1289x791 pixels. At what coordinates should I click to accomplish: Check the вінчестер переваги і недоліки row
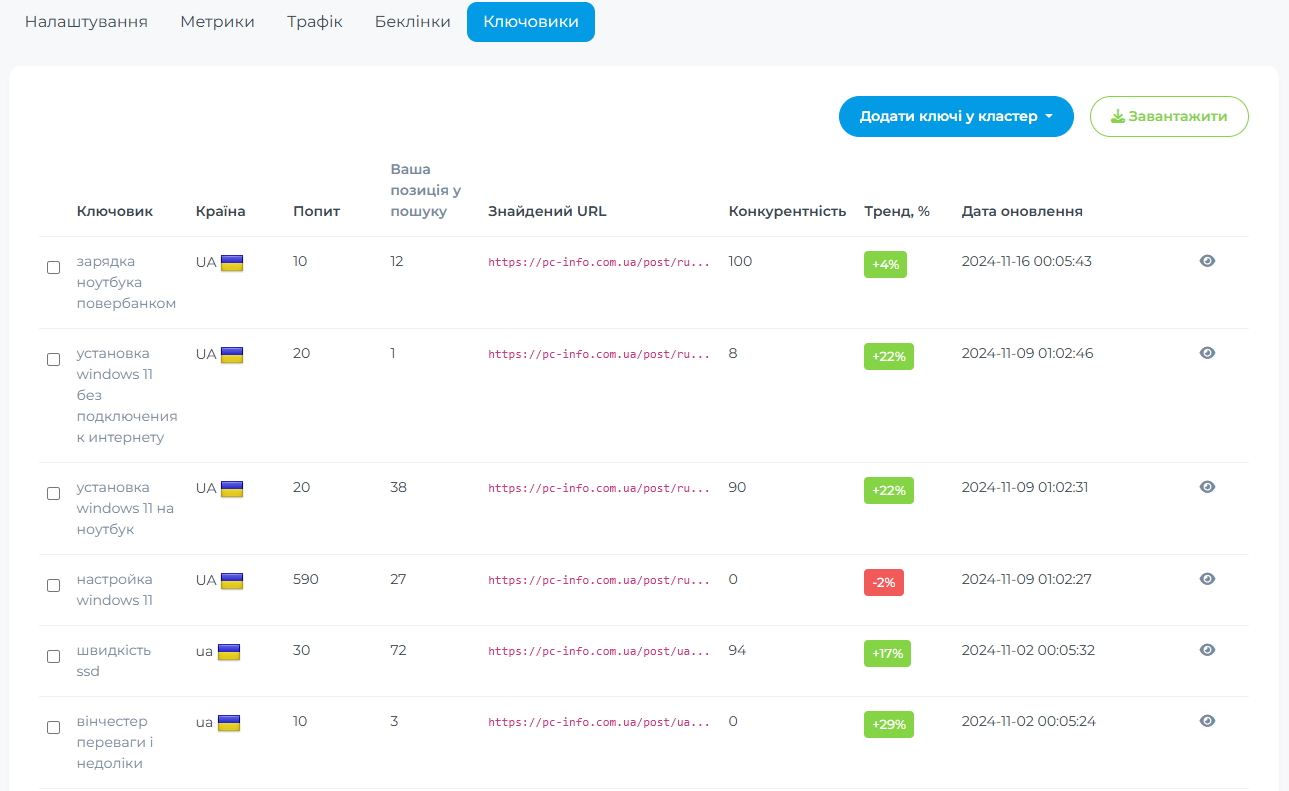[54, 727]
